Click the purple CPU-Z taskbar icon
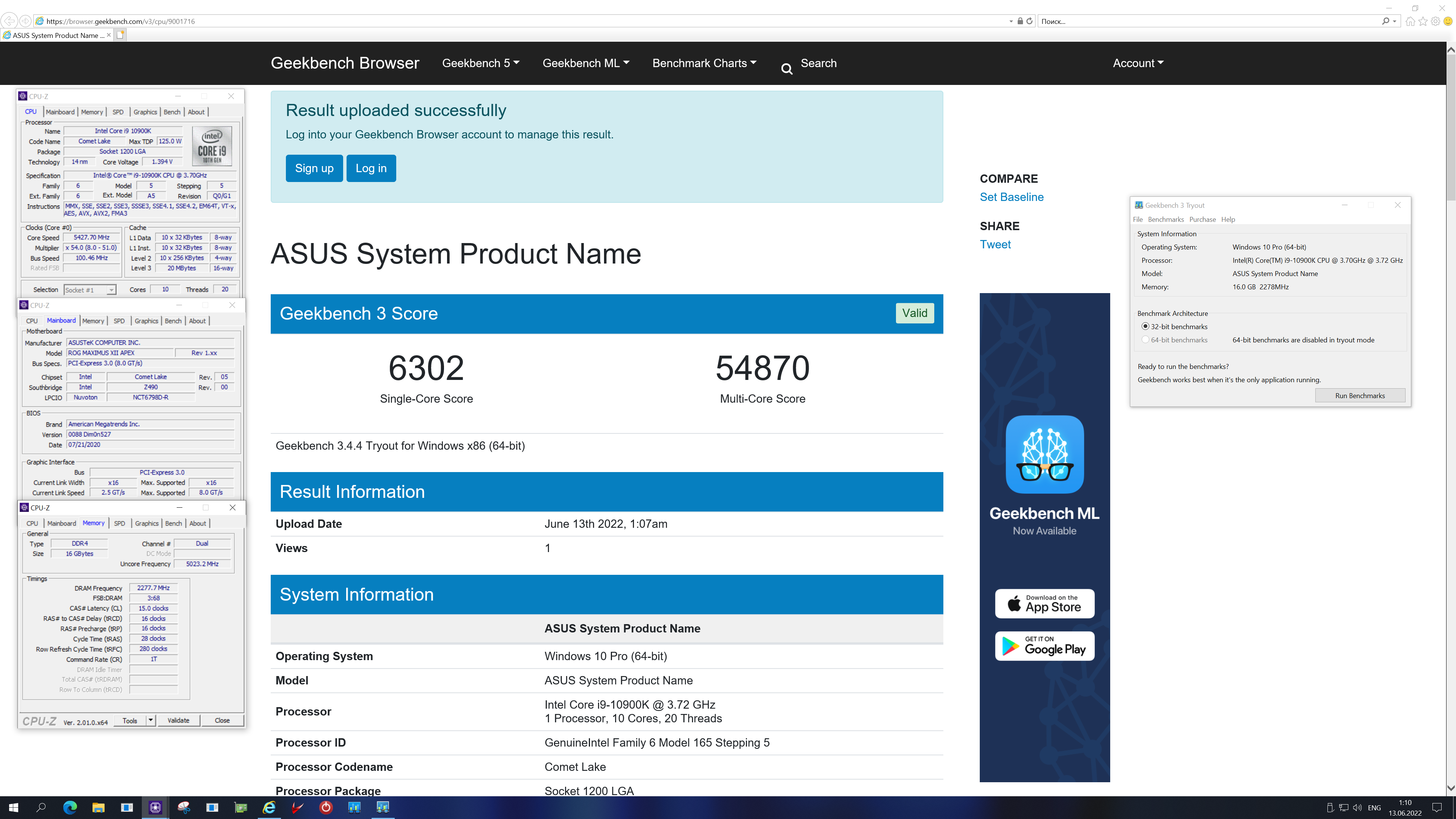 pos(155,808)
